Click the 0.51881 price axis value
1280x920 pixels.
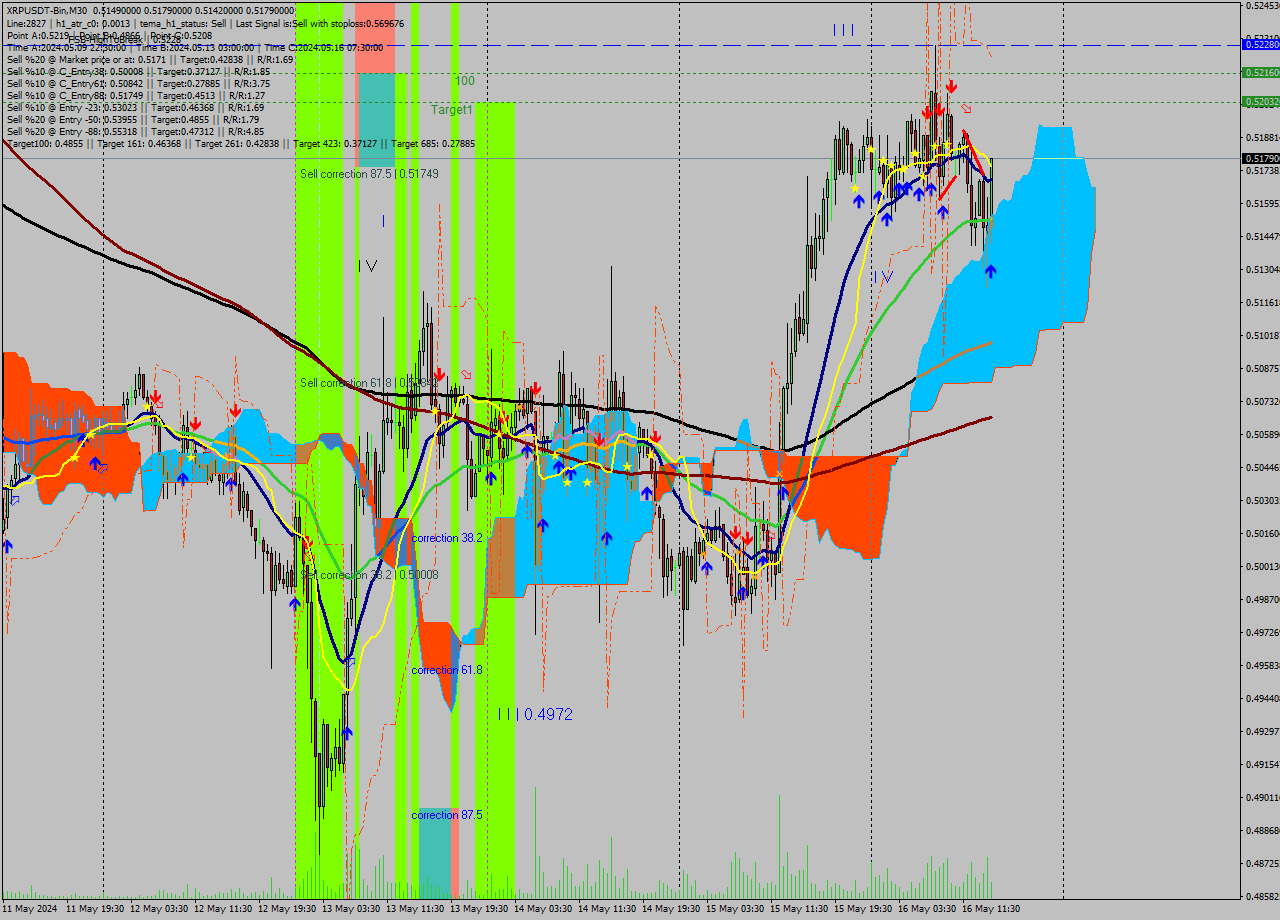coord(1262,137)
